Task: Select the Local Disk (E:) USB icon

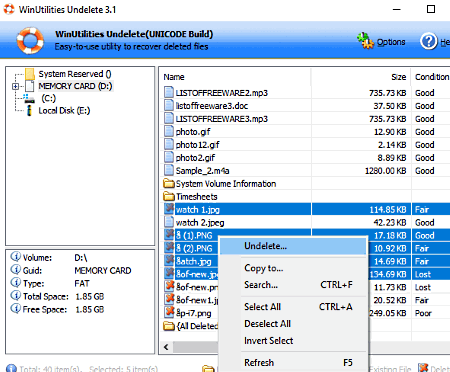Action: 29,111
